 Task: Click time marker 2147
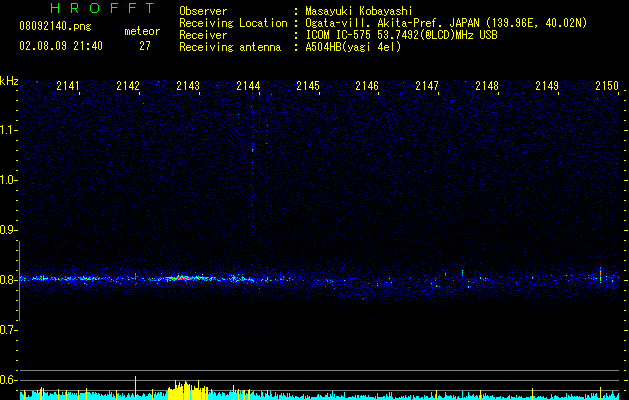click(427, 86)
